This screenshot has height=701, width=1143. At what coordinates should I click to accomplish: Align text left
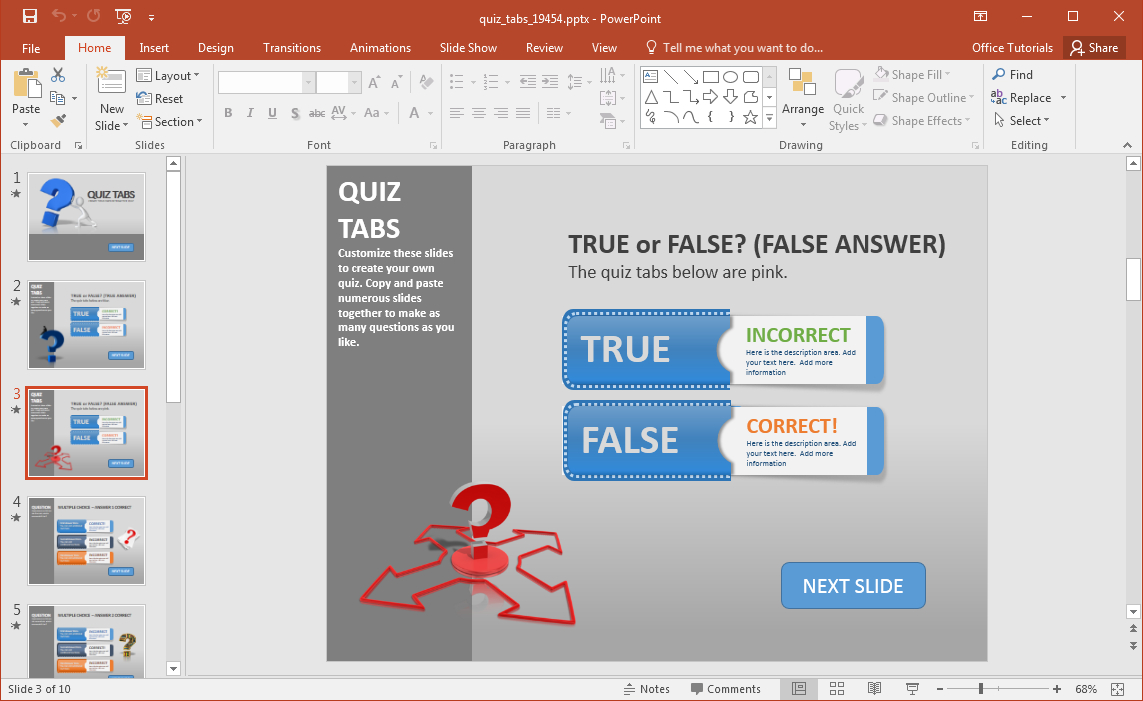pos(457,113)
